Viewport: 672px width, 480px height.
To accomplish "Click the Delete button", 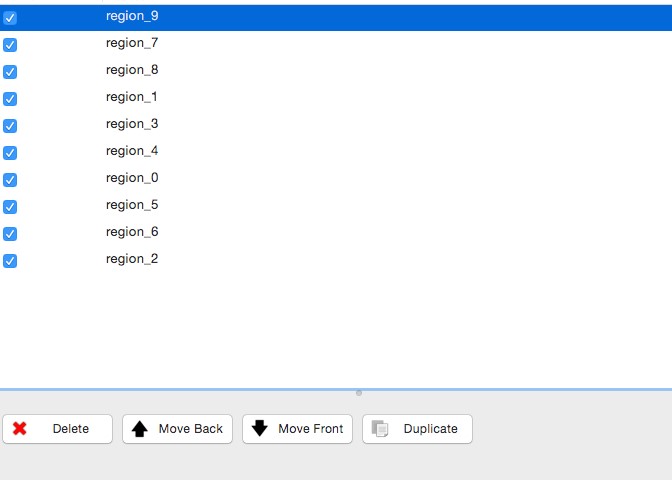I will [57, 429].
